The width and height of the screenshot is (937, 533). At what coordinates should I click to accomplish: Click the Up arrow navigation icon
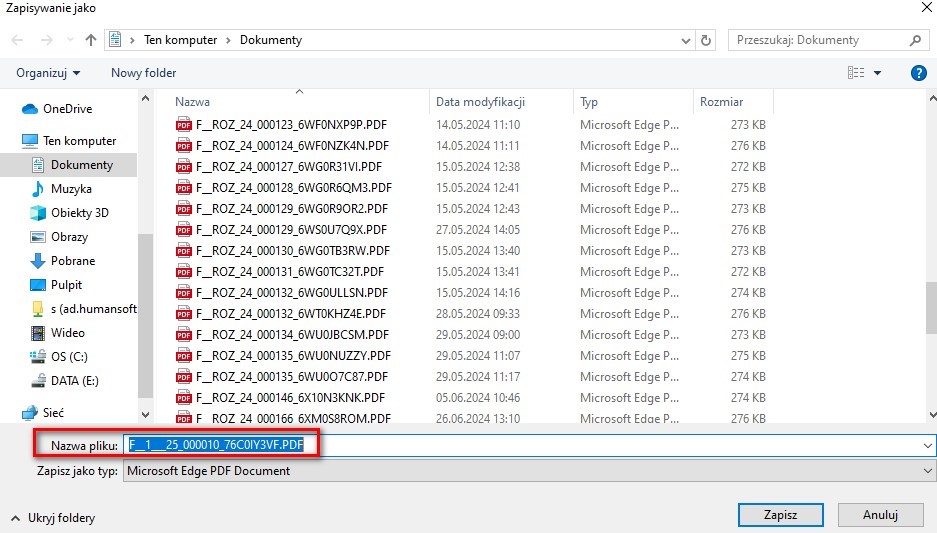pos(91,40)
